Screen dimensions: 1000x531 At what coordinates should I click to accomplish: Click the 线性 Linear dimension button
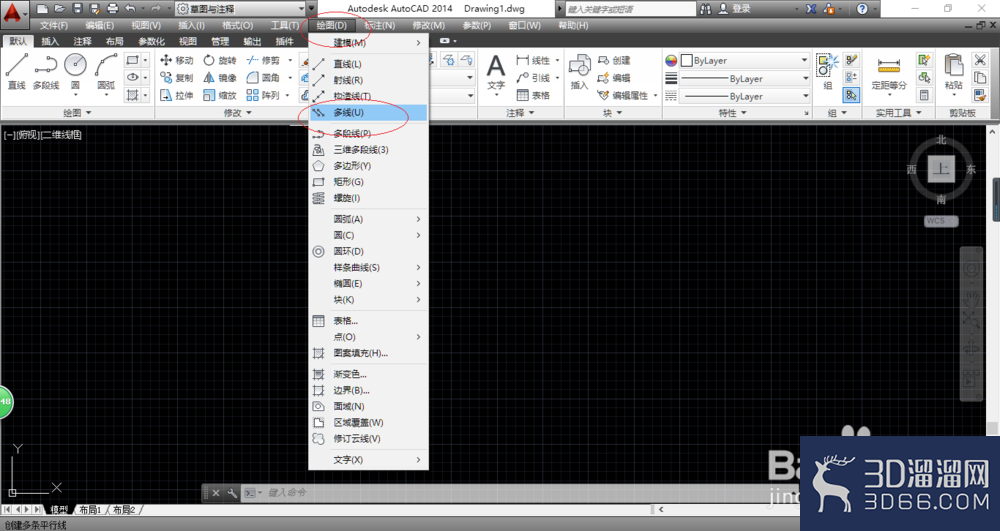pos(533,61)
